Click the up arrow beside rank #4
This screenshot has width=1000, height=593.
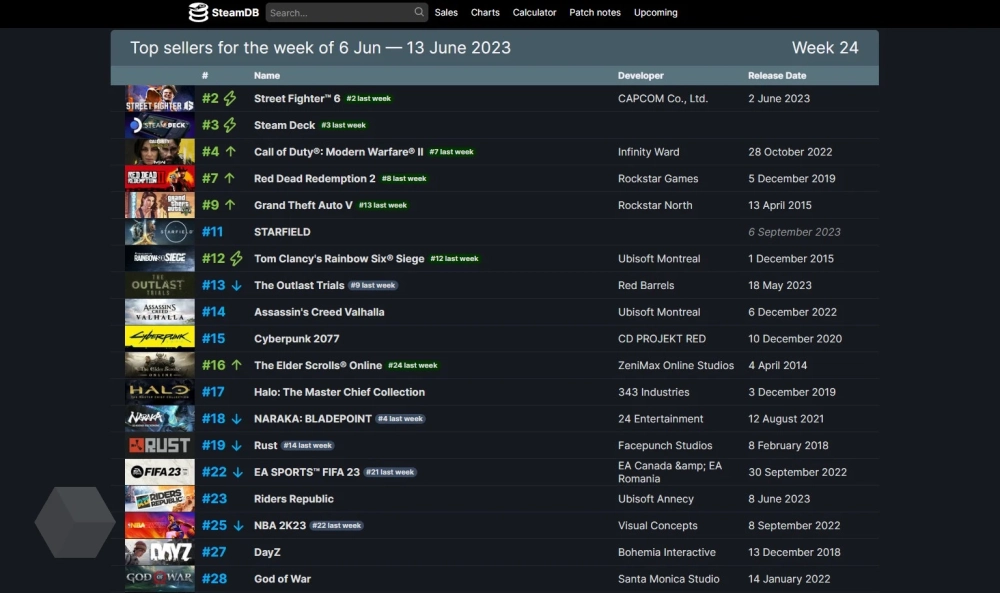(230, 152)
